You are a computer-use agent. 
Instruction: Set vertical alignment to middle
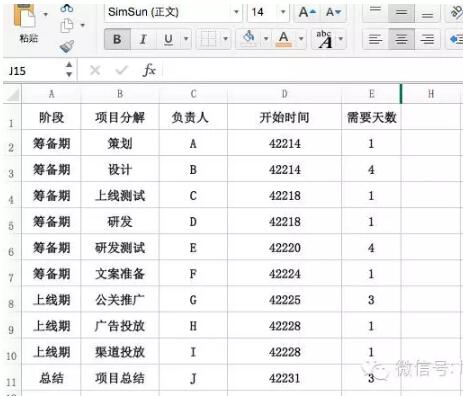[401, 13]
